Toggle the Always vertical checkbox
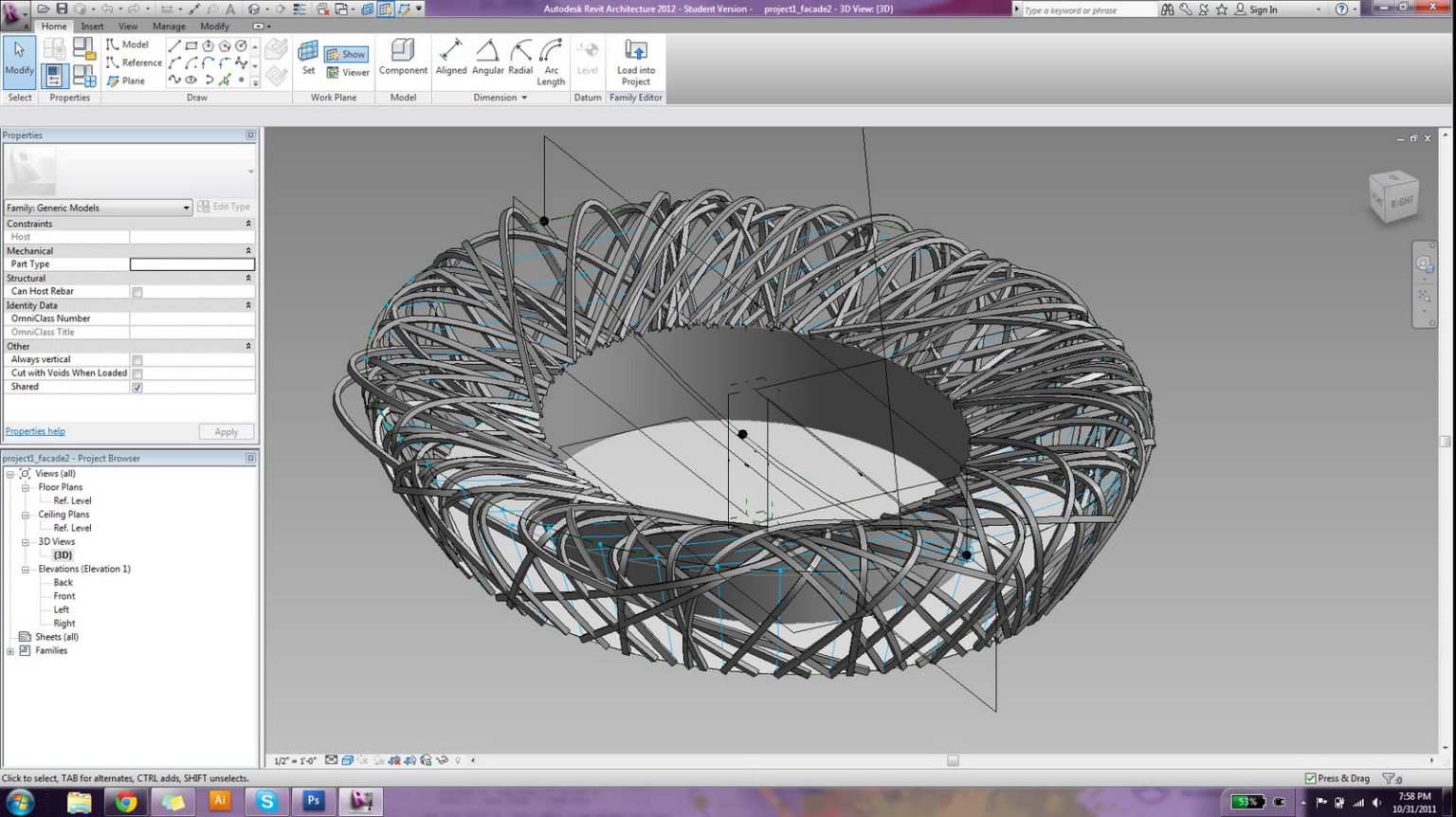Screen dimensions: 1456x817 point(137,360)
